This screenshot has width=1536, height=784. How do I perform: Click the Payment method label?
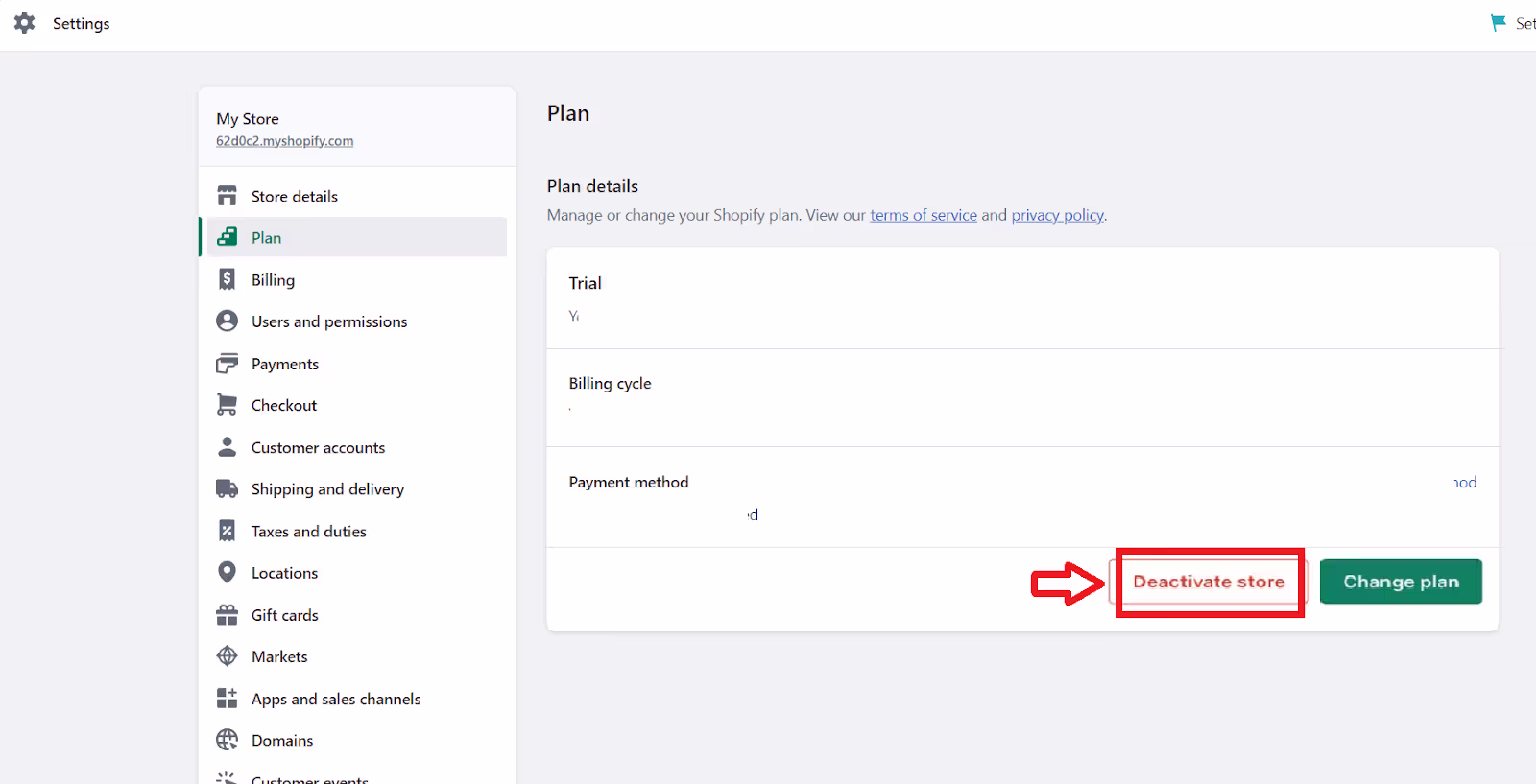[629, 482]
